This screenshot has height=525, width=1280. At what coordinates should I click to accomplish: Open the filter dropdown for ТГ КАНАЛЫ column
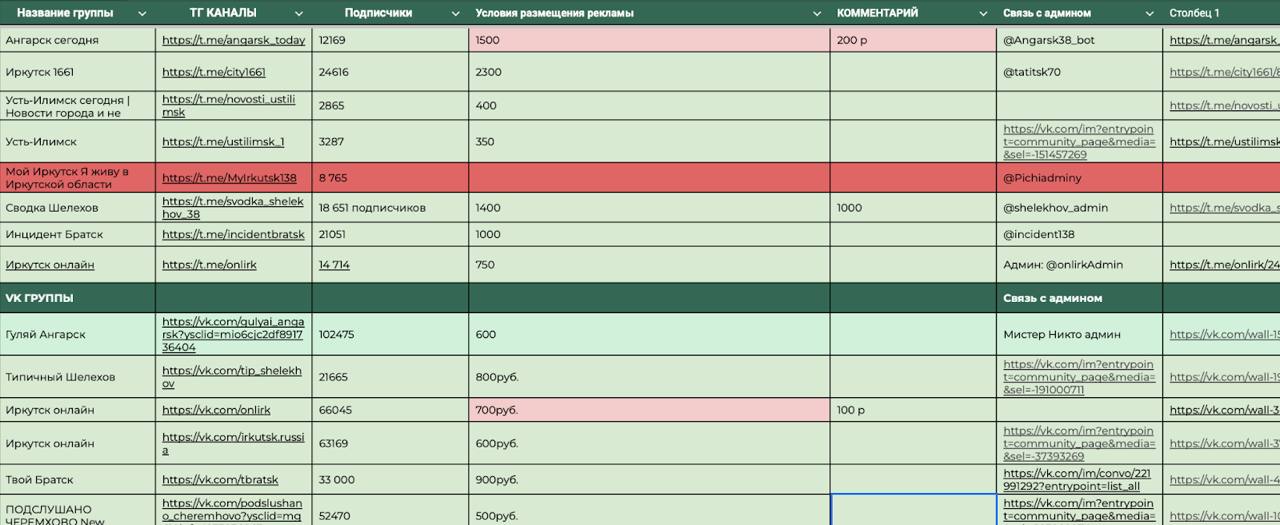click(x=298, y=14)
